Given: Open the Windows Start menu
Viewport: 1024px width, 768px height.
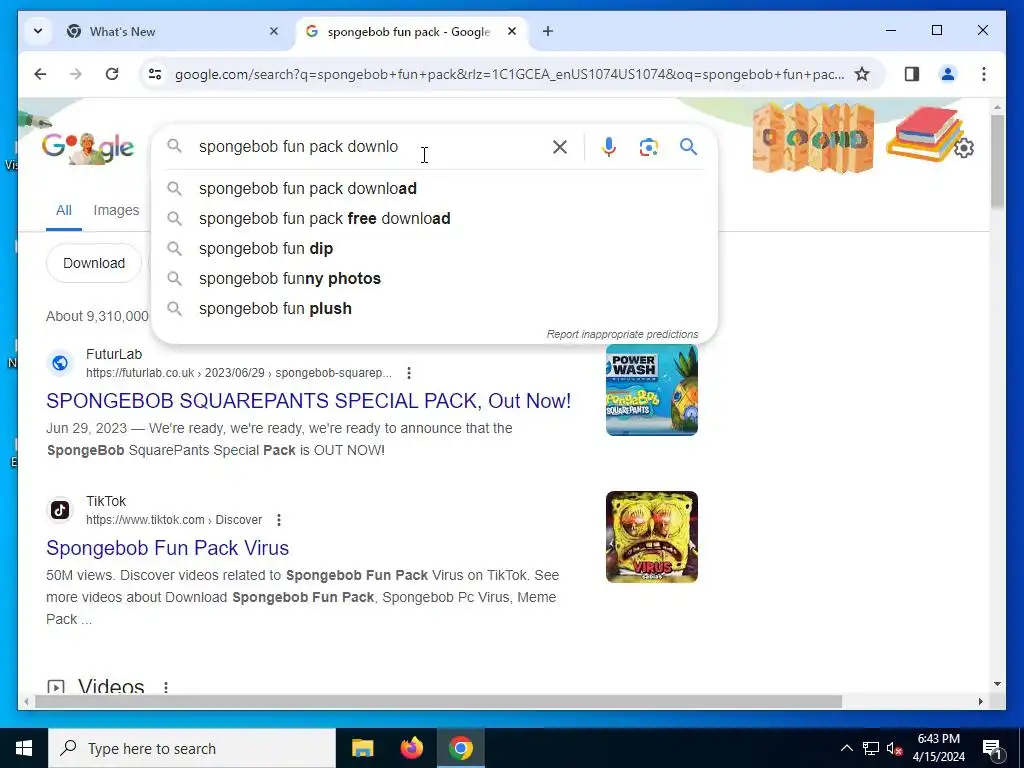Looking at the screenshot, I should point(24,748).
